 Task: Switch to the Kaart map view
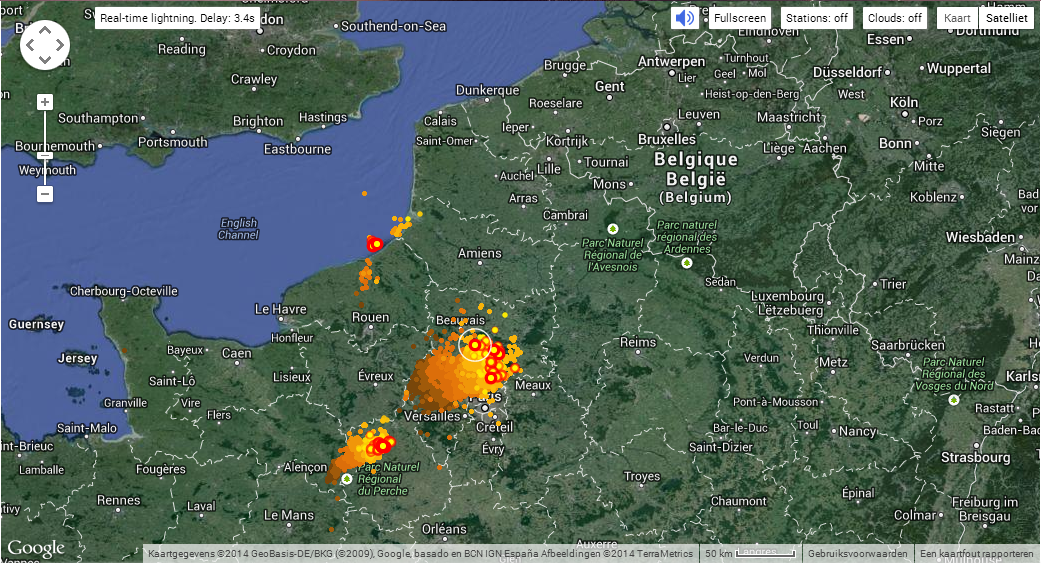957,18
